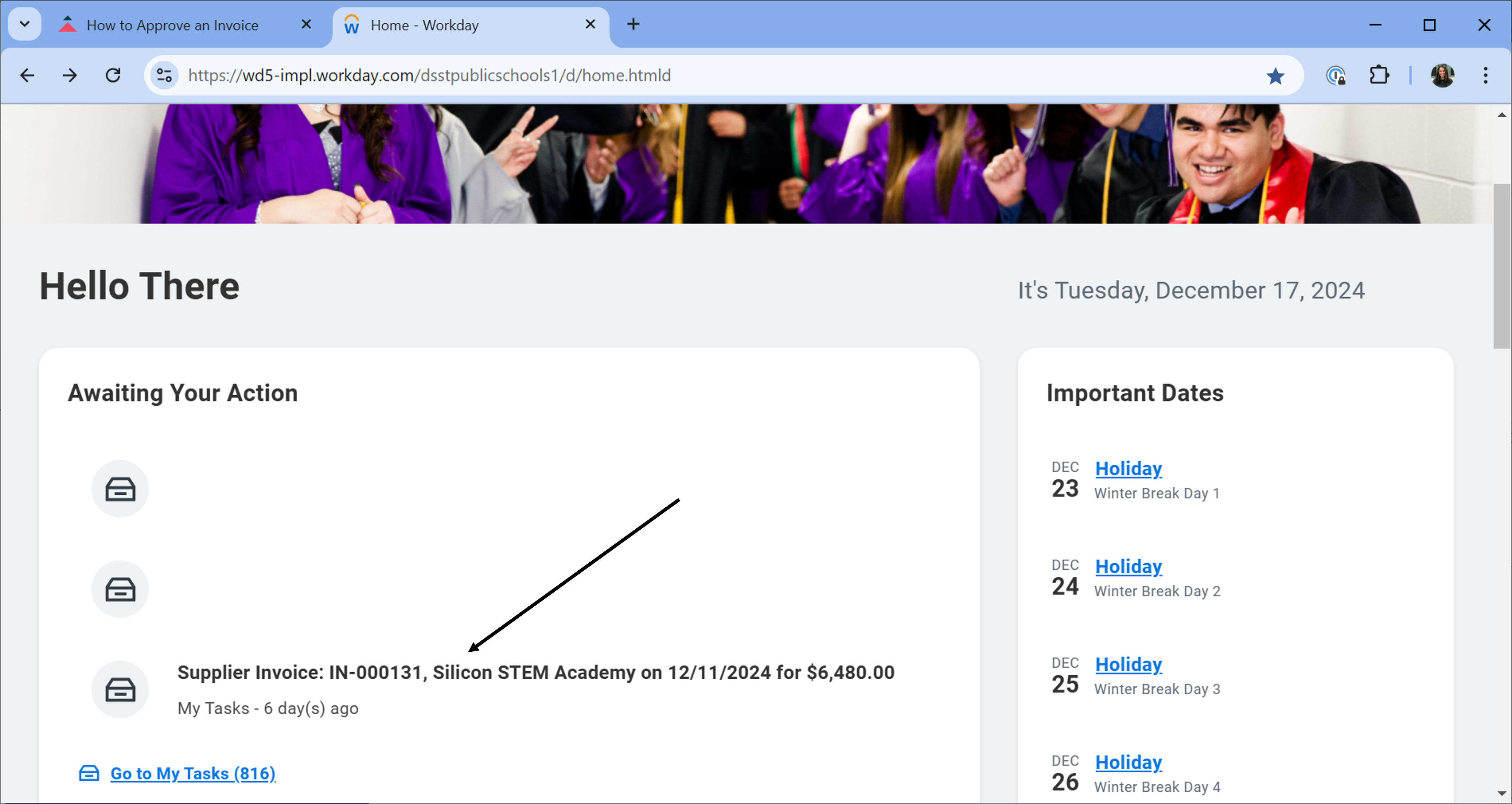Screen dimensions: 1512x804
Task: Click the inbox icon next to Go to My Tasks
Action: pos(89,773)
